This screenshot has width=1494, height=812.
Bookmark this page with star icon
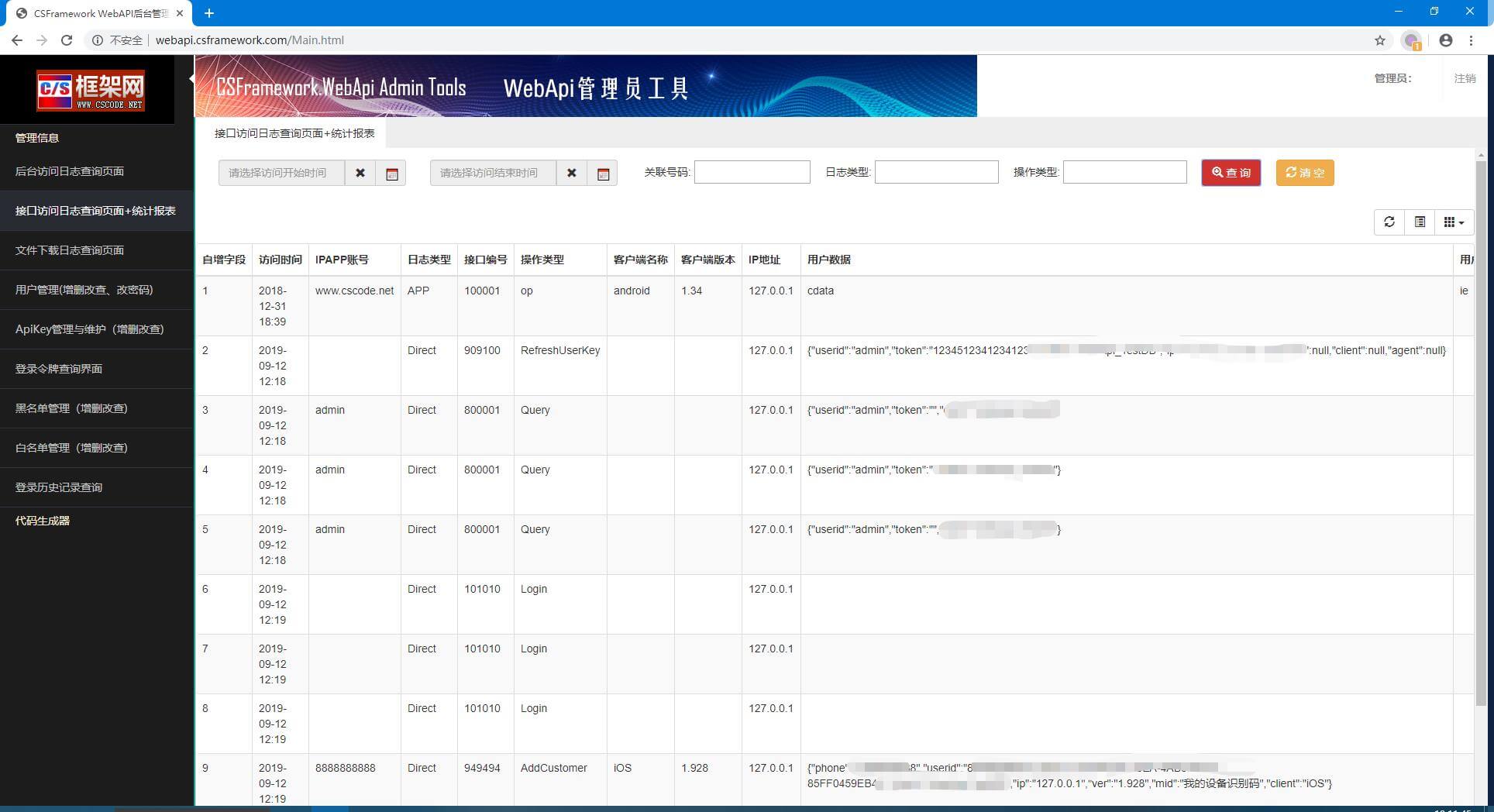tap(1379, 40)
